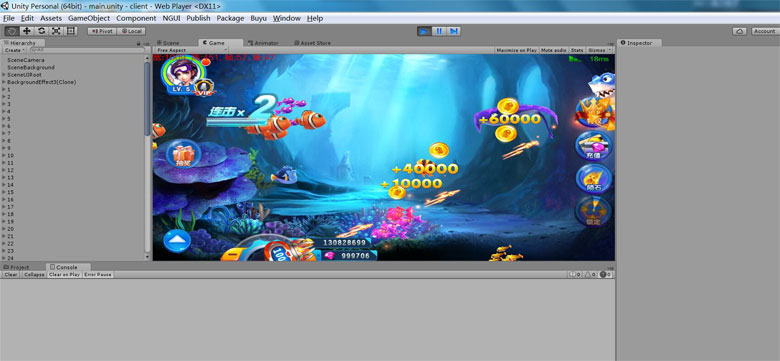Screen dimensions: 780x361
Task: Toggle Console Collapse
Action: pyautogui.click(x=34, y=274)
